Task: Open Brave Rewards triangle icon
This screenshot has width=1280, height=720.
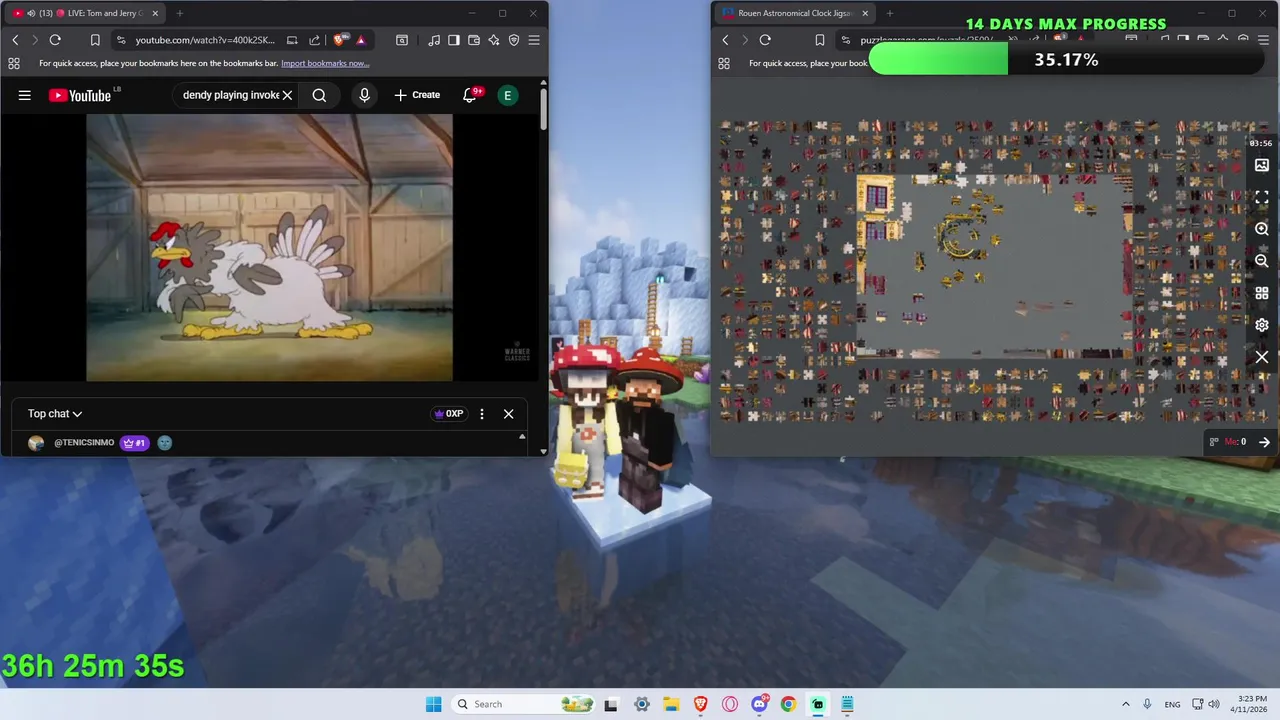Action: coord(360,40)
